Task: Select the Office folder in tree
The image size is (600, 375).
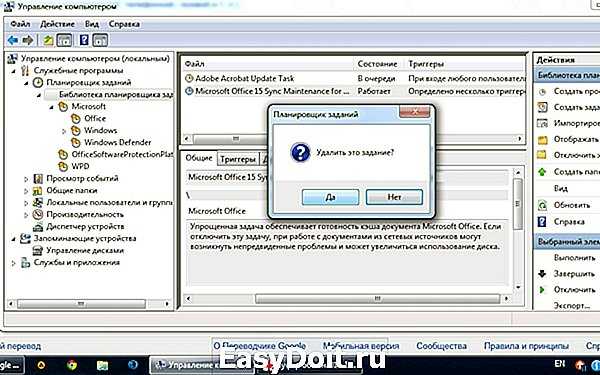Action: (x=95, y=118)
